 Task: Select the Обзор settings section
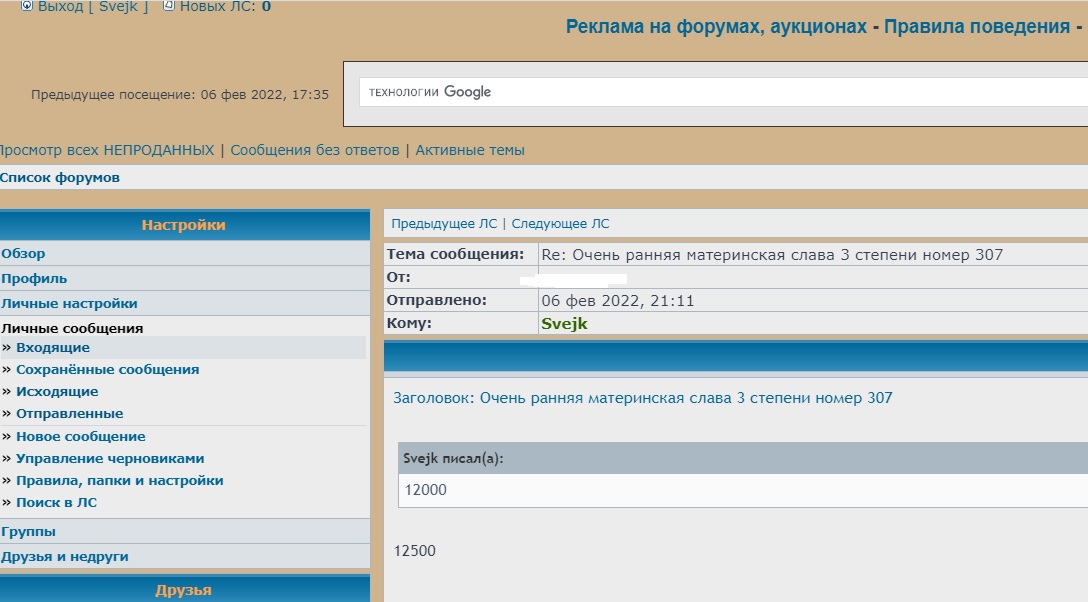[x=23, y=254]
